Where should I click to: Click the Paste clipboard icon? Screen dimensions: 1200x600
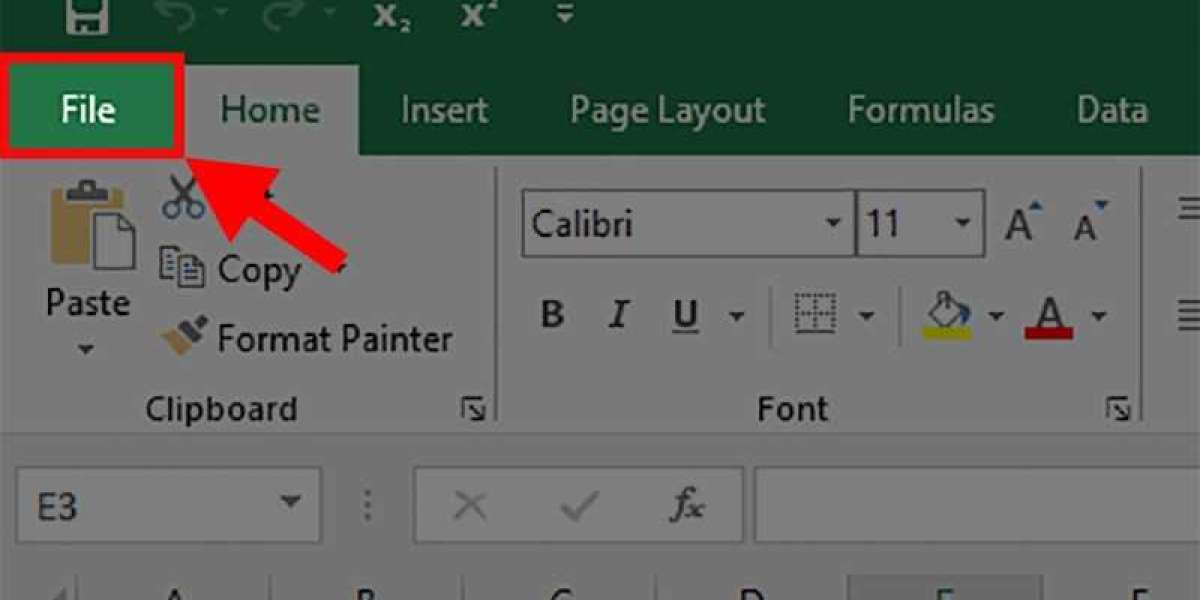point(89,228)
